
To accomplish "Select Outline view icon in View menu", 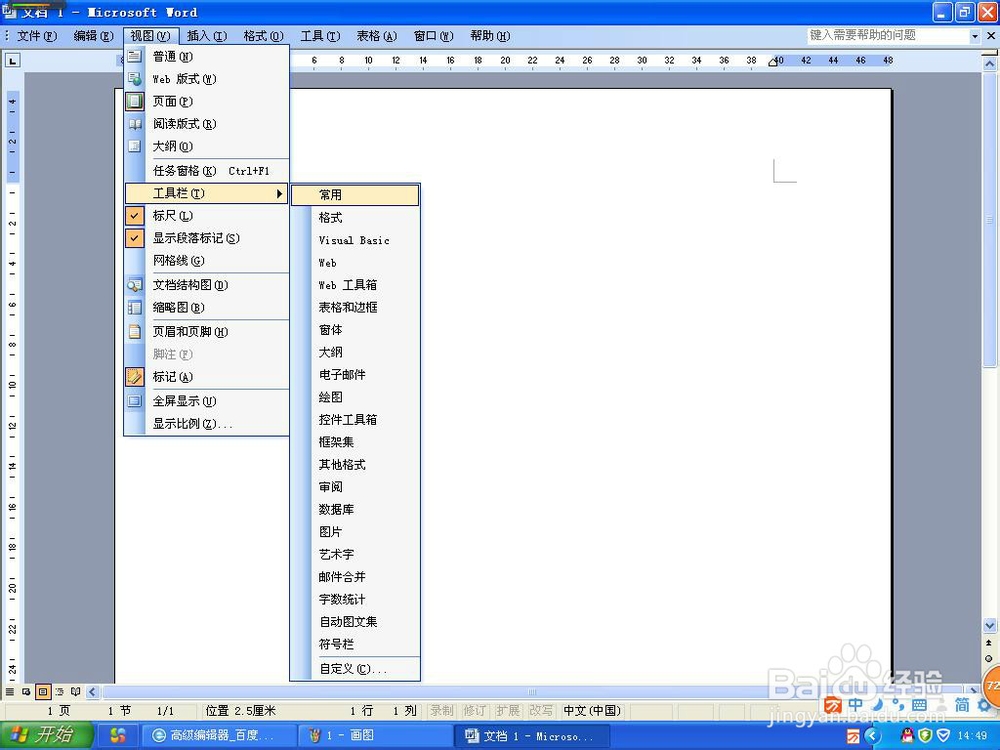I will [135, 146].
